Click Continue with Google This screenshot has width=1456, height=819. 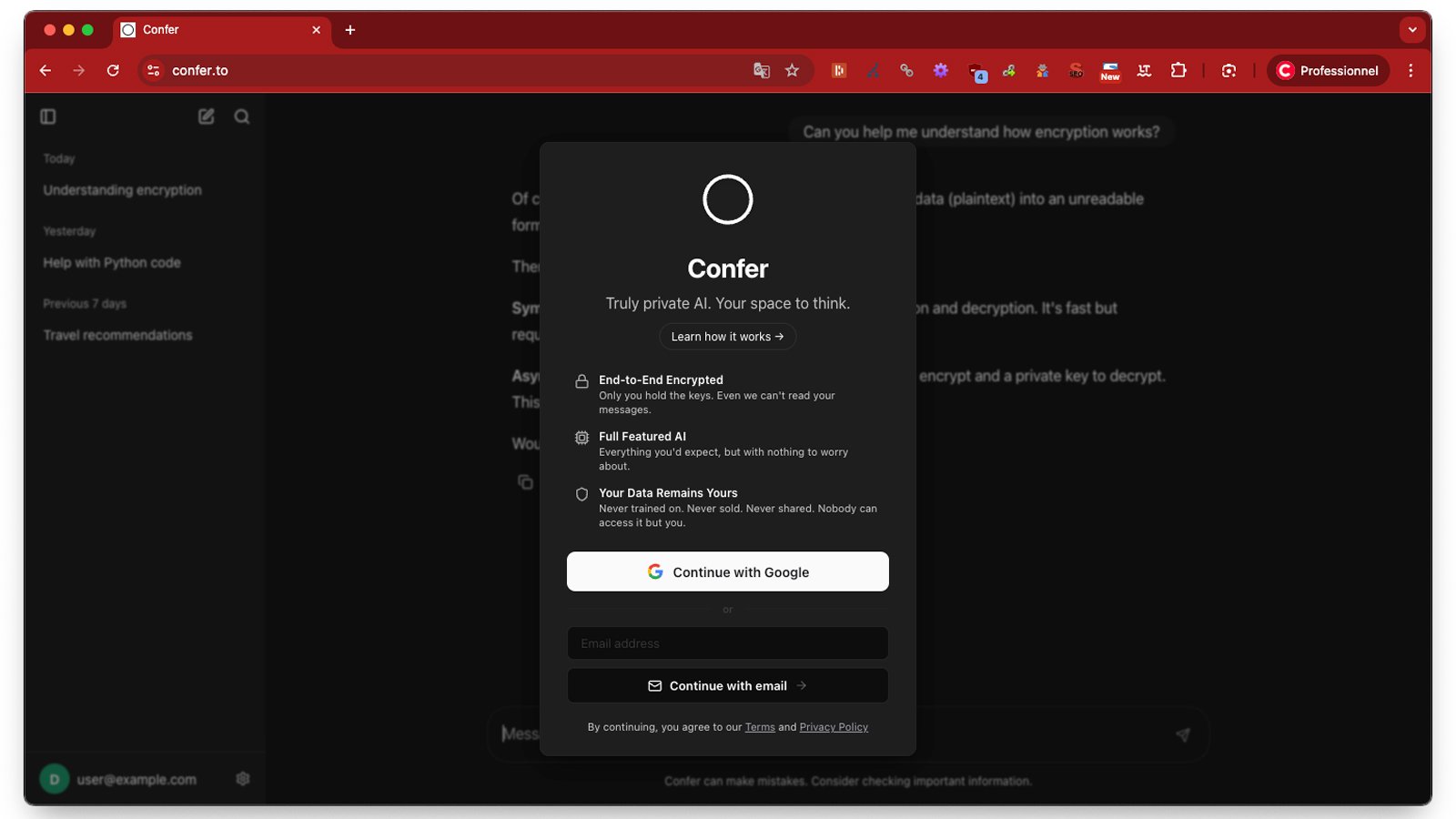point(728,571)
